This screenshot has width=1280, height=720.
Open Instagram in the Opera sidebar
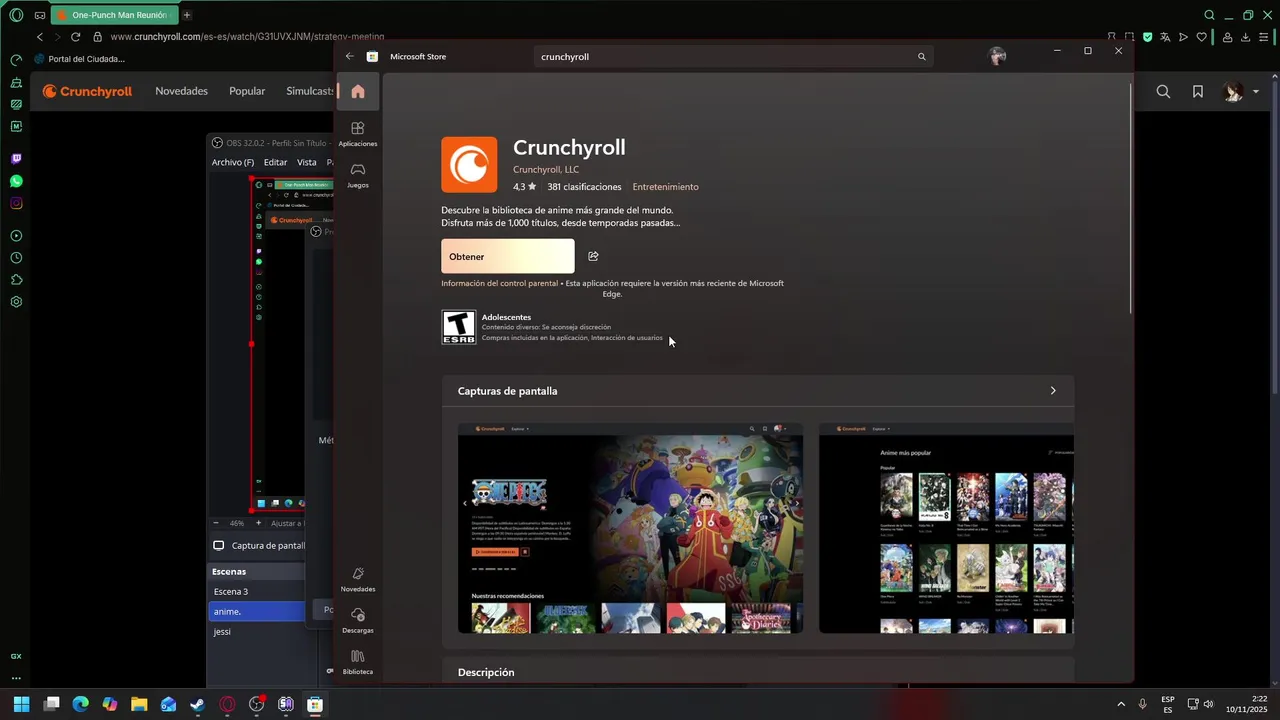coord(16,203)
